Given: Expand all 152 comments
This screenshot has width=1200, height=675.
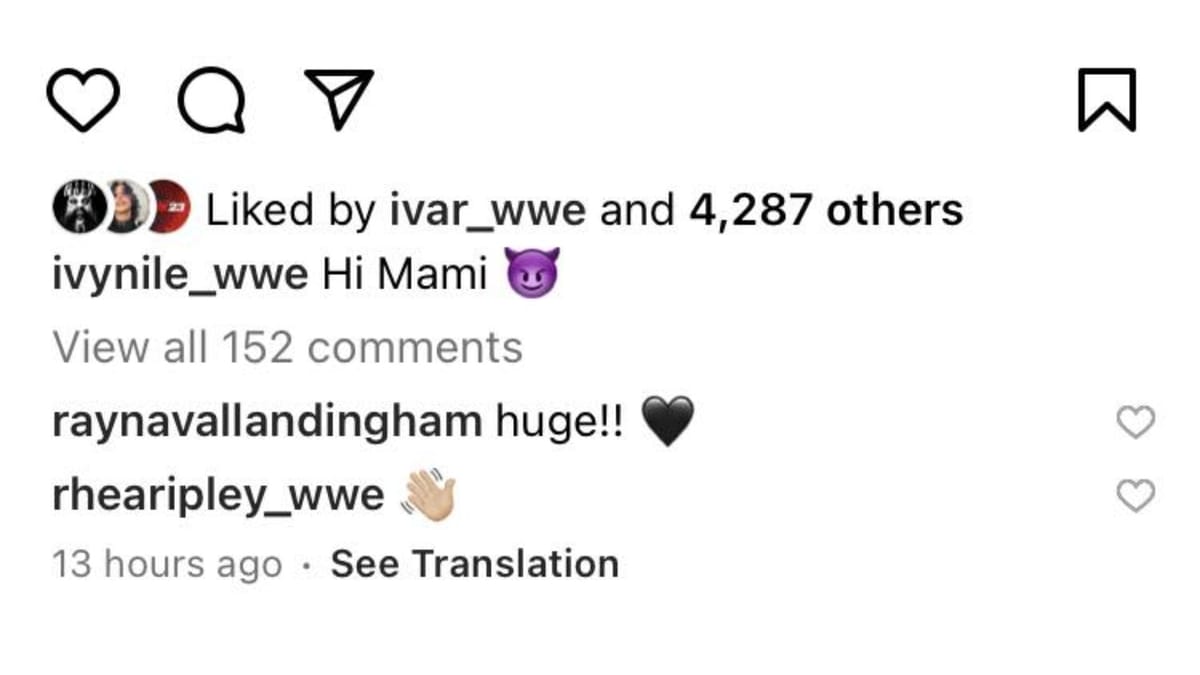Looking at the screenshot, I should pyautogui.click(x=288, y=346).
